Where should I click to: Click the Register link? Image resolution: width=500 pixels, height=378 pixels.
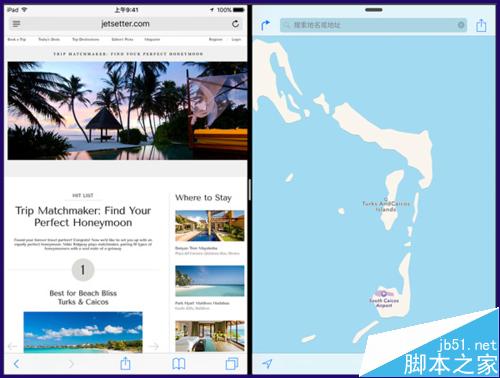click(216, 39)
